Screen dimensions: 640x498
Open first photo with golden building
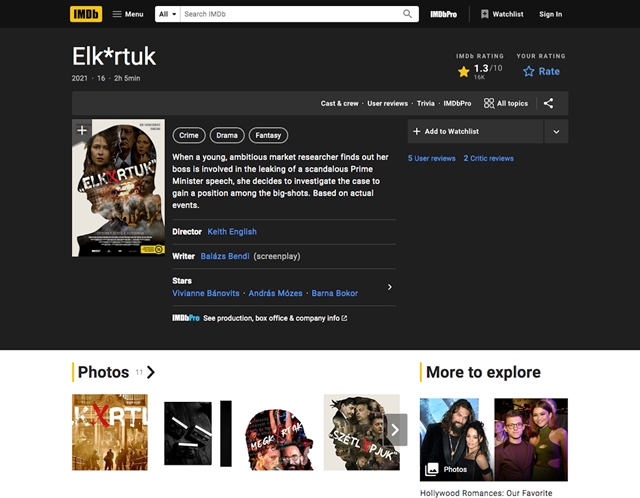coord(110,432)
